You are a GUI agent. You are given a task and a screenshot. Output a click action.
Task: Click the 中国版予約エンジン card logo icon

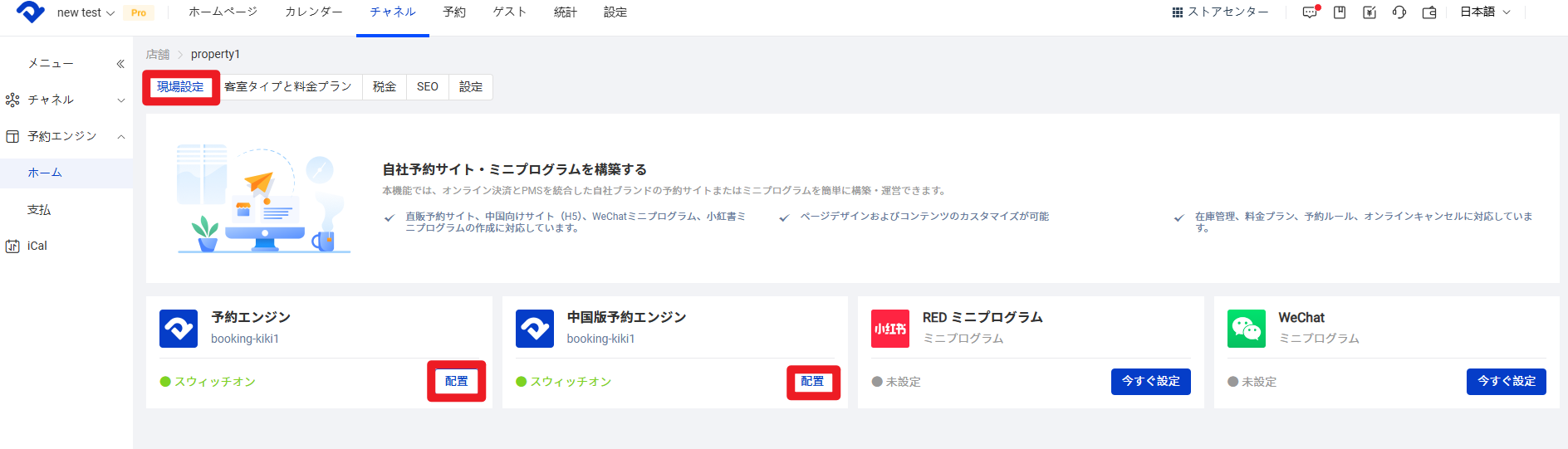point(535,329)
